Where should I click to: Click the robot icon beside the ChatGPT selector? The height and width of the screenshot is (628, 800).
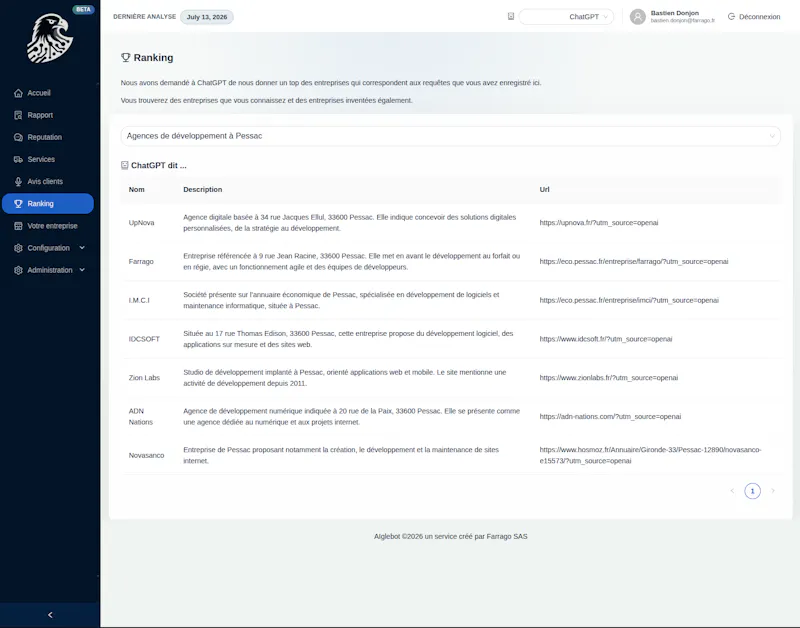(x=511, y=16)
